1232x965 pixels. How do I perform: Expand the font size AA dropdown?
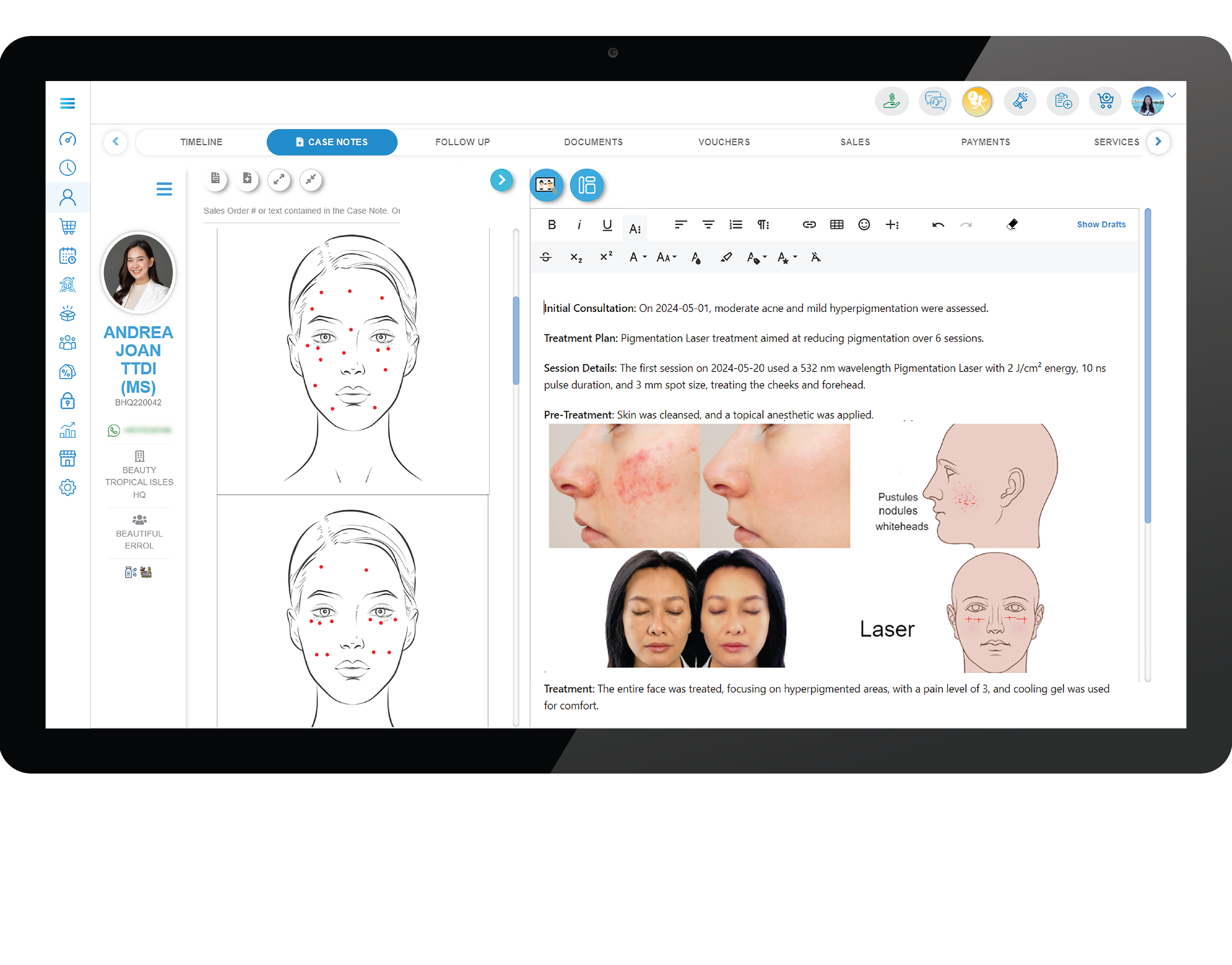[x=666, y=258]
